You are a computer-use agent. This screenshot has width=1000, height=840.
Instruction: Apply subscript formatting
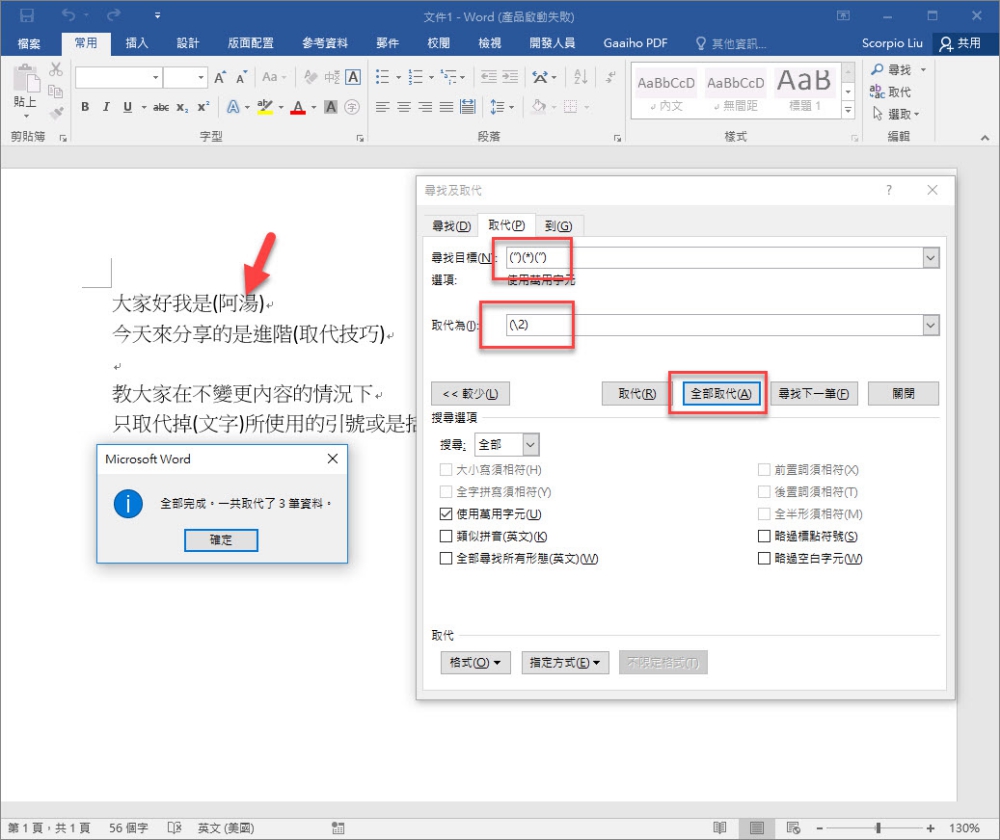coord(182,107)
